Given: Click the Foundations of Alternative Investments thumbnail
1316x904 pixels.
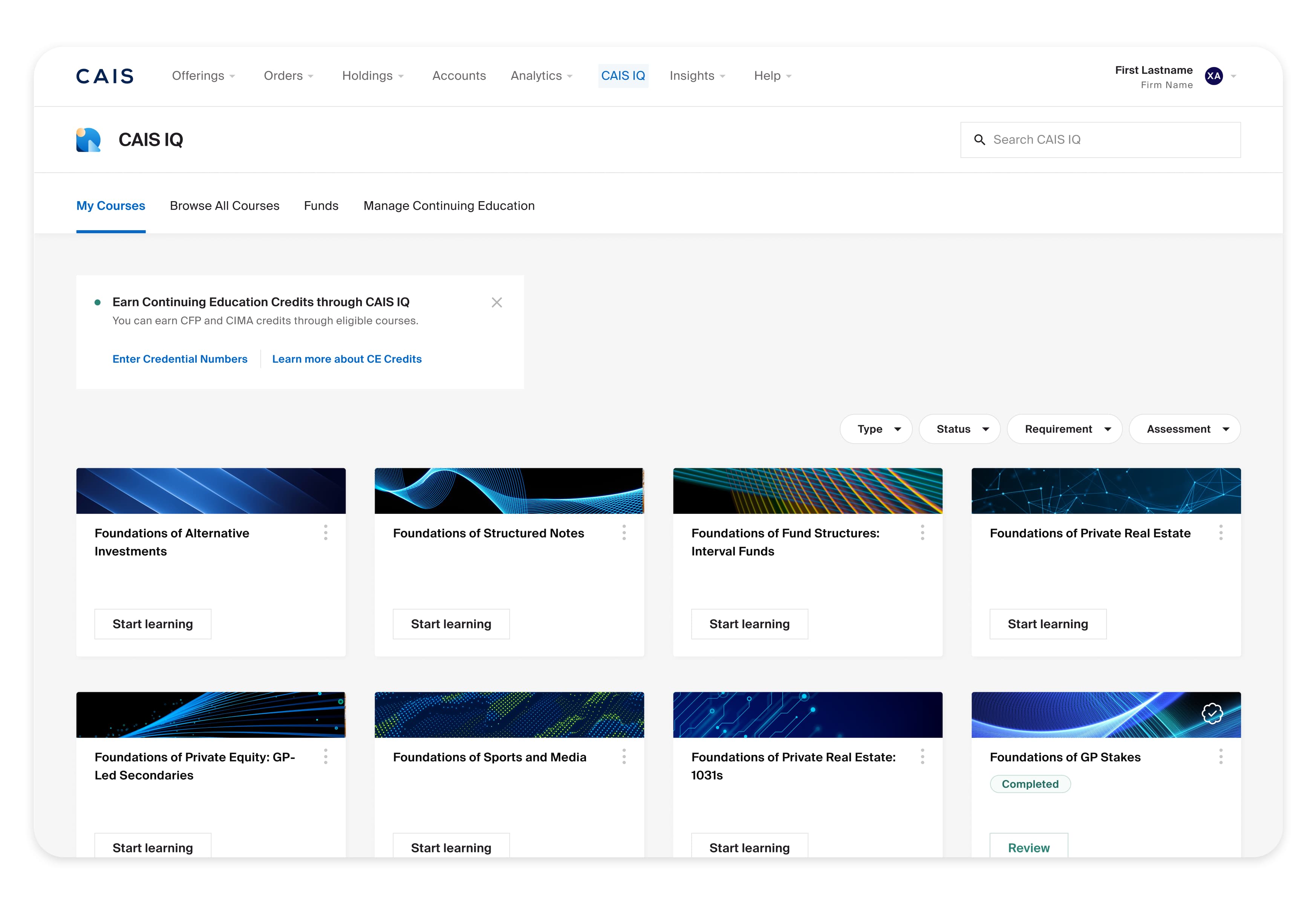Looking at the screenshot, I should (211, 490).
